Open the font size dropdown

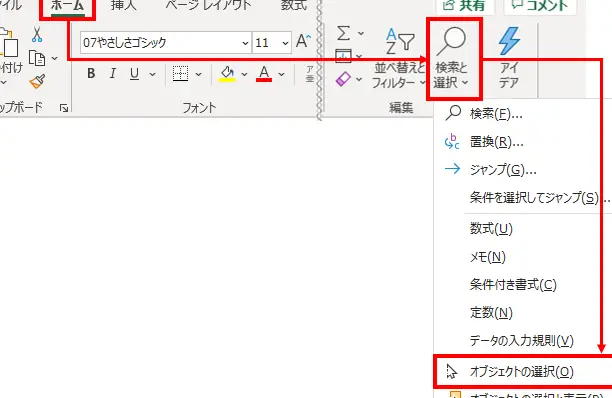[285, 43]
